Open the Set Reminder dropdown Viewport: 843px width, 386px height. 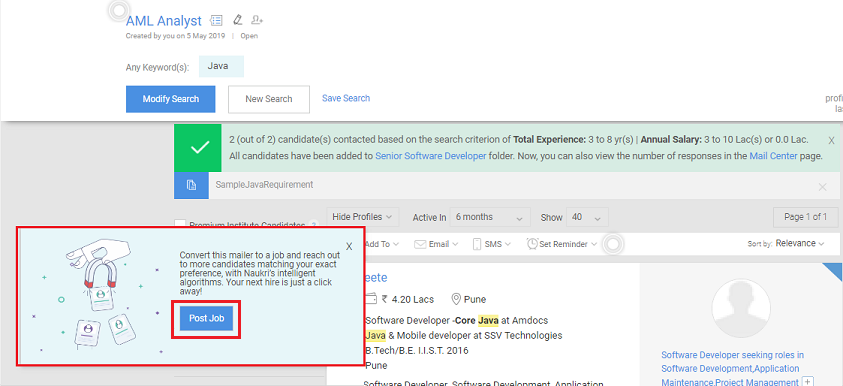tap(562, 244)
